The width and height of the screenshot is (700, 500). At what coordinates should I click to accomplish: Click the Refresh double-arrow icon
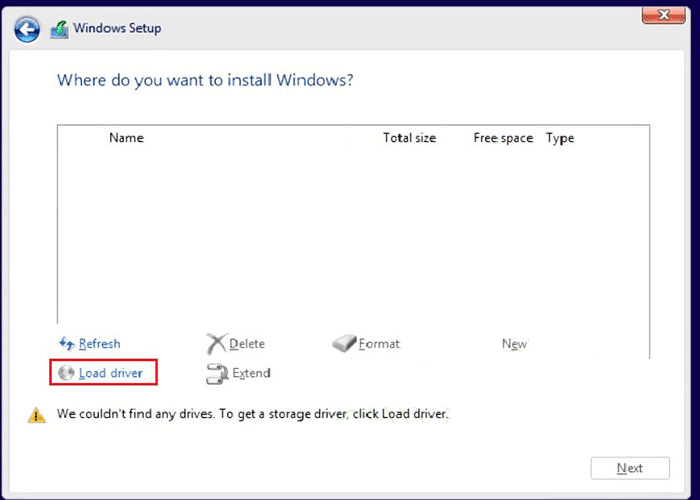pos(67,344)
